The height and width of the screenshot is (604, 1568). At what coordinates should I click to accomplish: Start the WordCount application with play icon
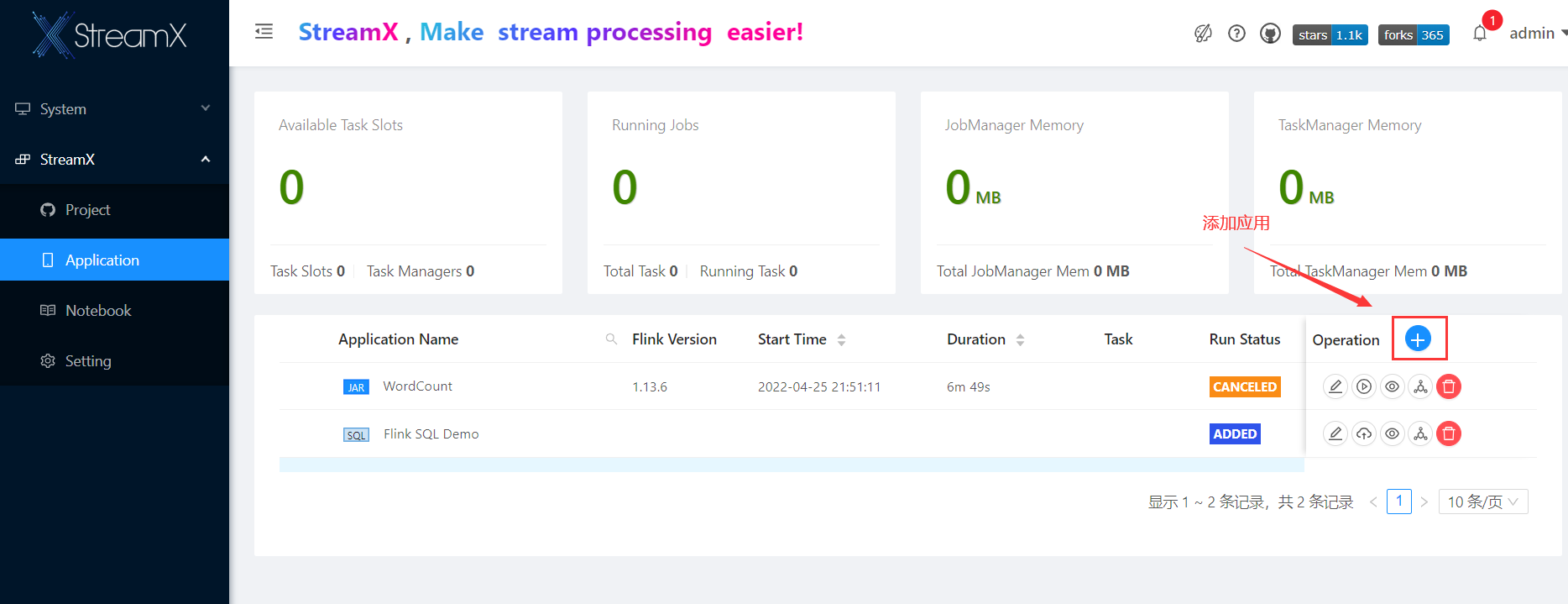point(1364,386)
